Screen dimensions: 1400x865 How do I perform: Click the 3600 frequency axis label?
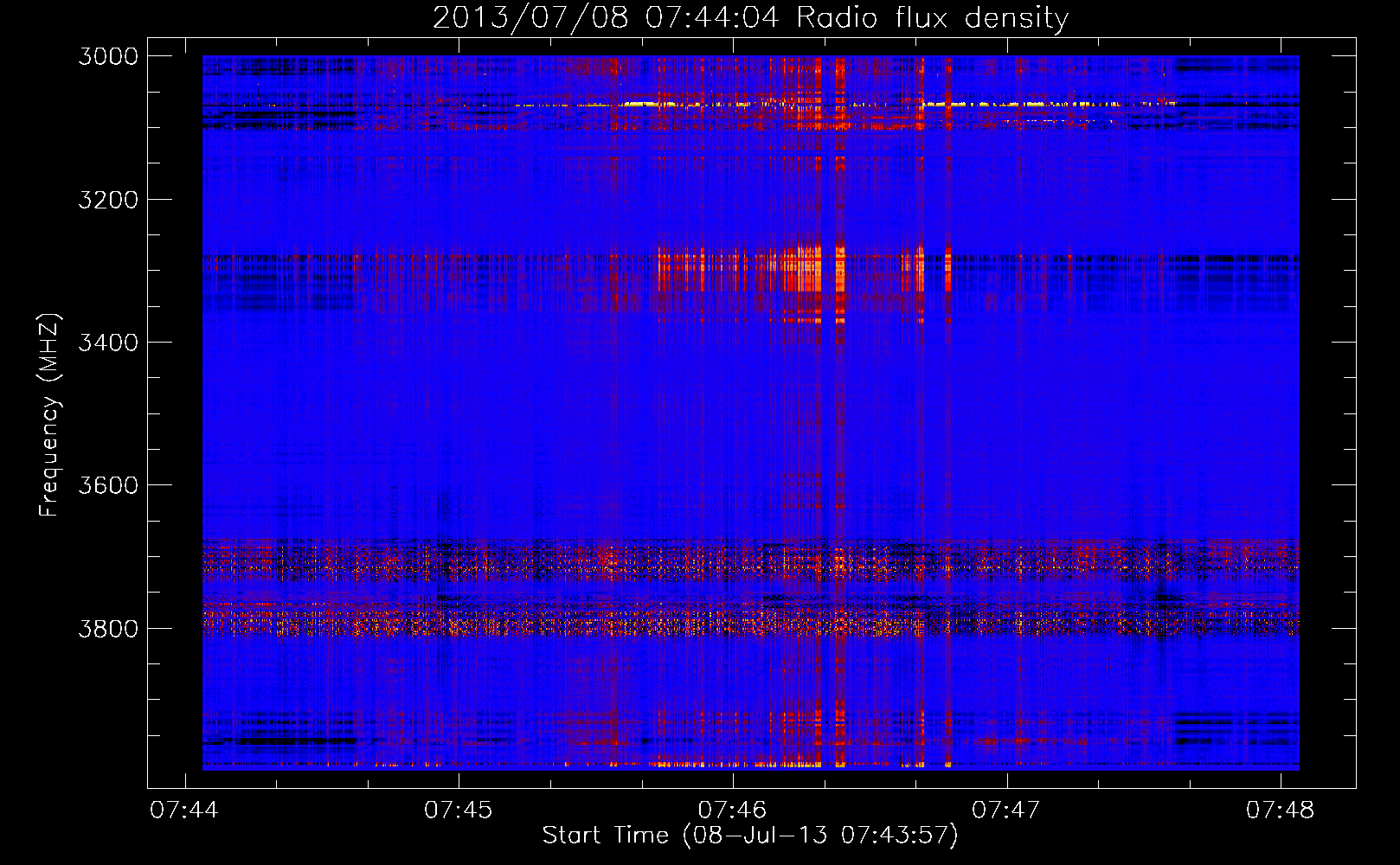click(108, 485)
